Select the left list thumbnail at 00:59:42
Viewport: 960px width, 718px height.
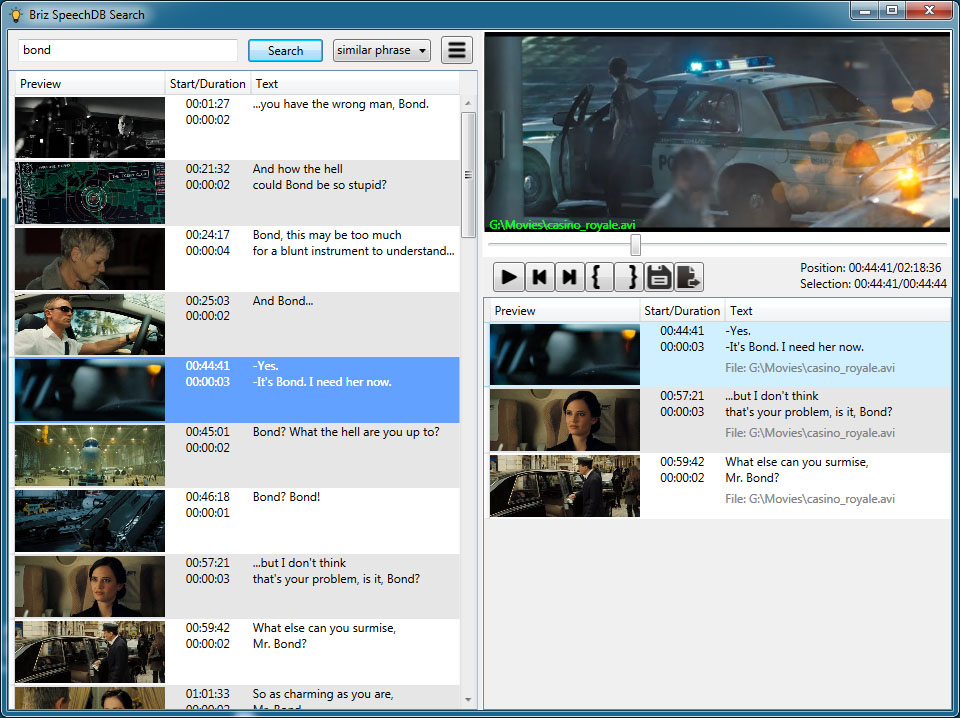(x=90, y=652)
